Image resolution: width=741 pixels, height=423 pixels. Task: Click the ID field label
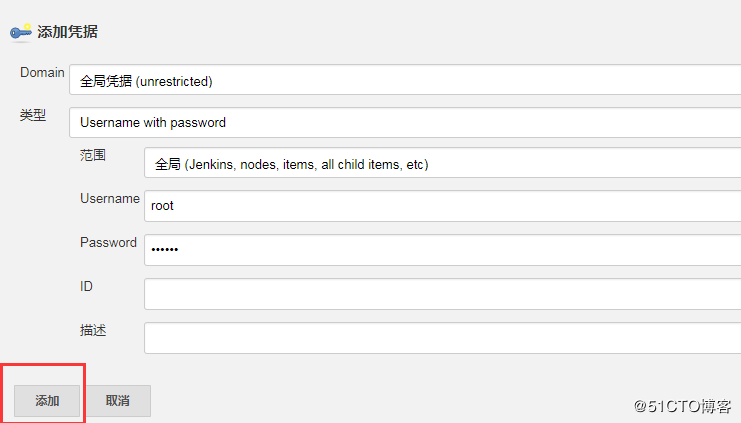click(87, 286)
